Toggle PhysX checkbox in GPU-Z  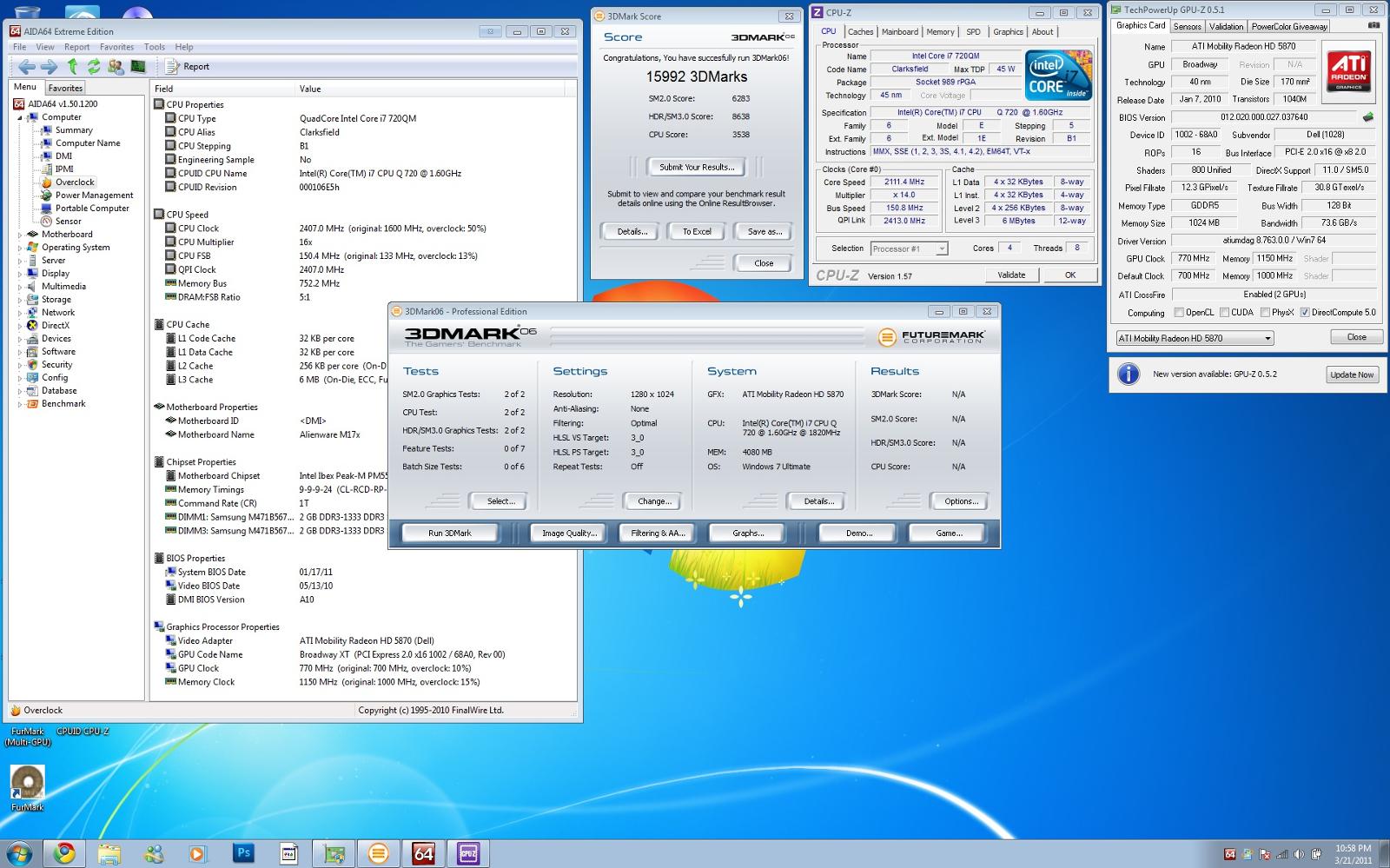1265,313
